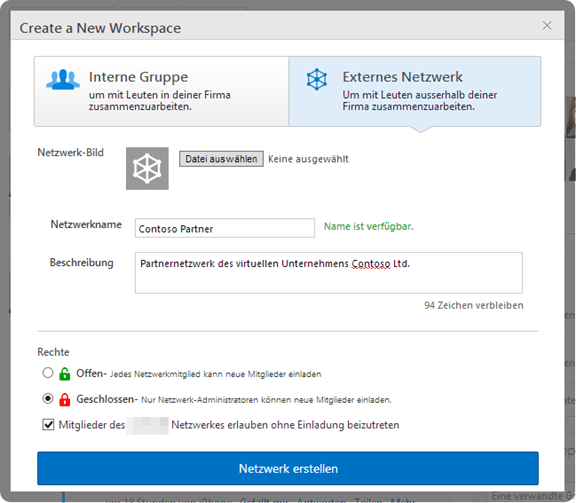Click the Create a New Workspace title text
The image size is (576, 503).
100,28
